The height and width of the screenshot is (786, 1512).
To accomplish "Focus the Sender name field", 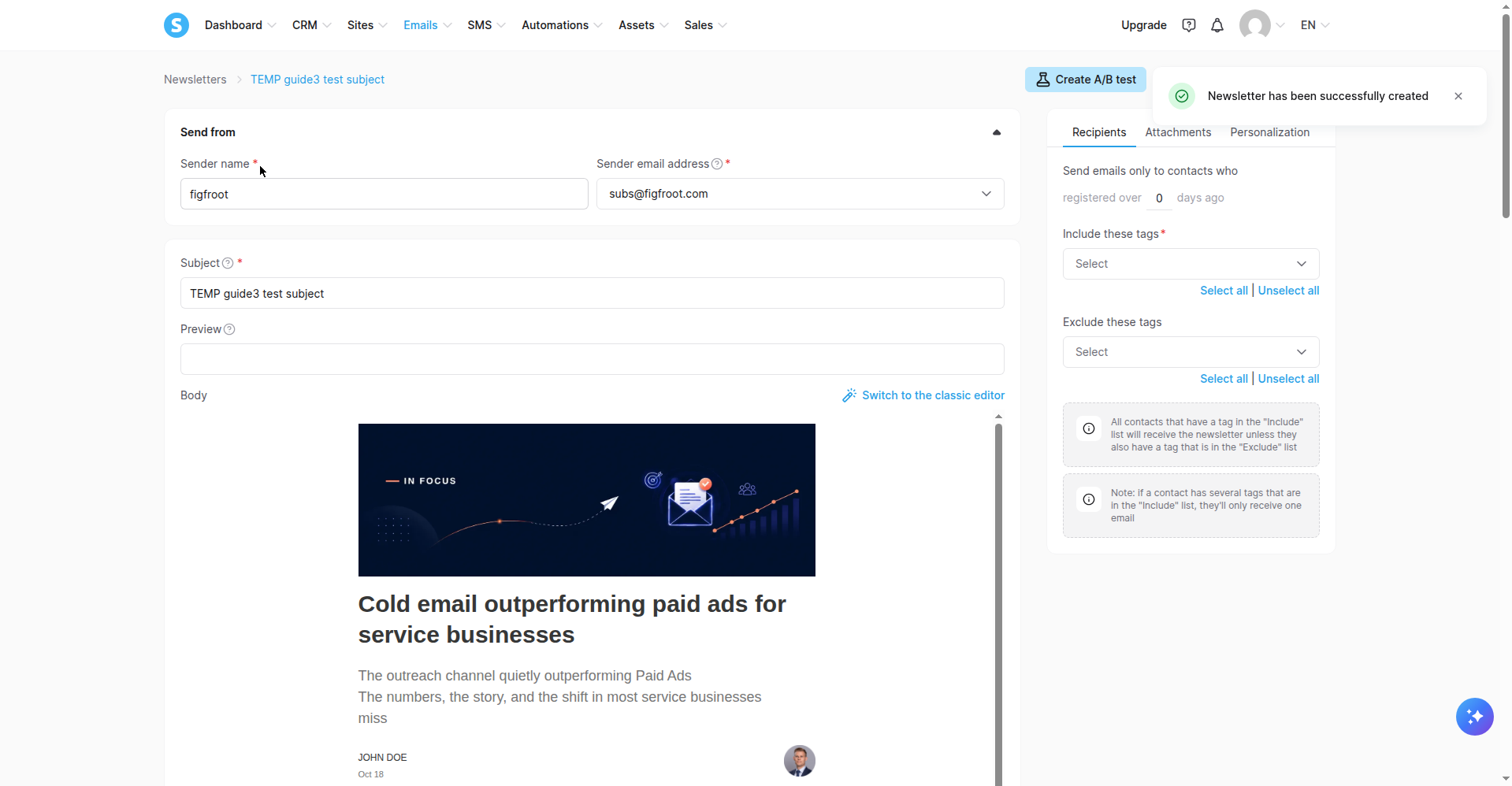I will click(x=384, y=194).
